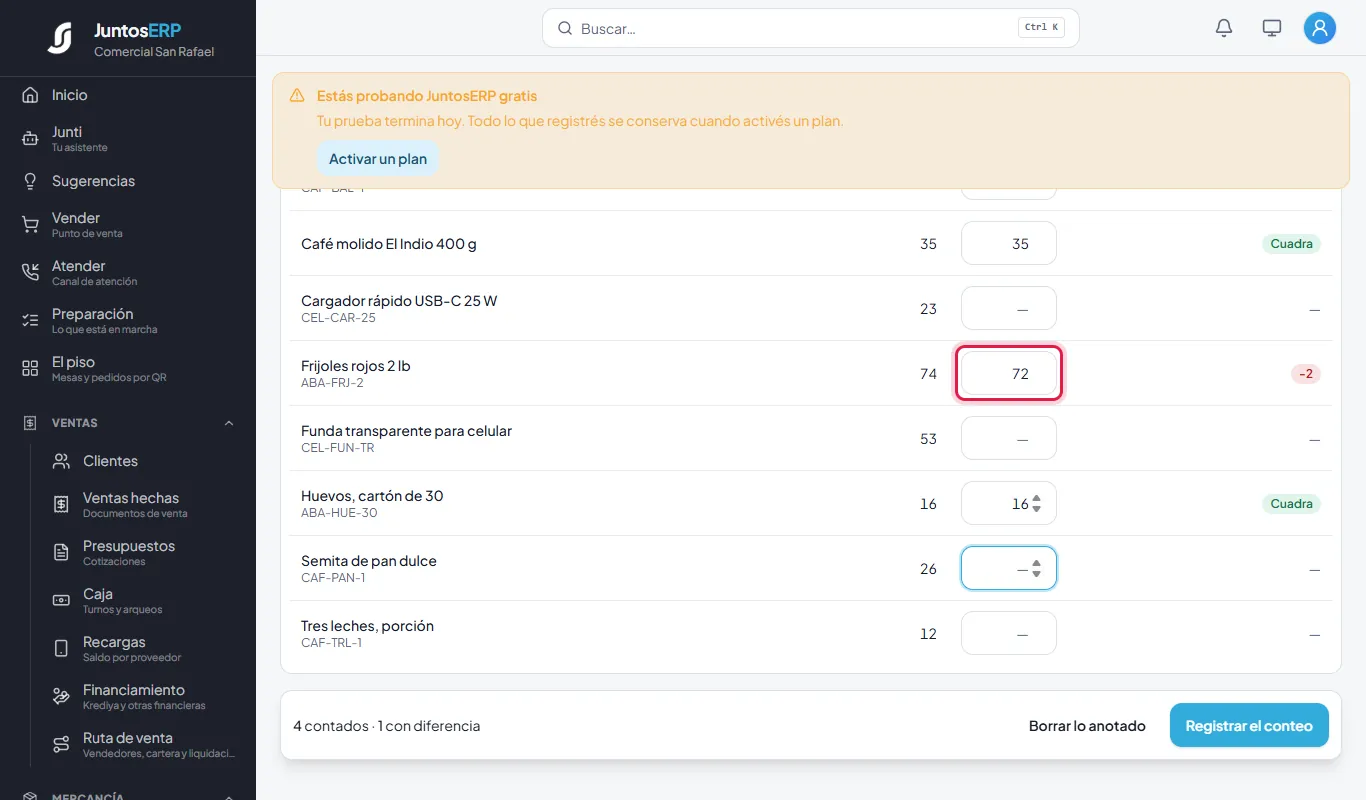Image resolution: width=1366 pixels, height=800 pixels.
Task: Click the Junti assistant robot icon
Action: pos(30,139)
